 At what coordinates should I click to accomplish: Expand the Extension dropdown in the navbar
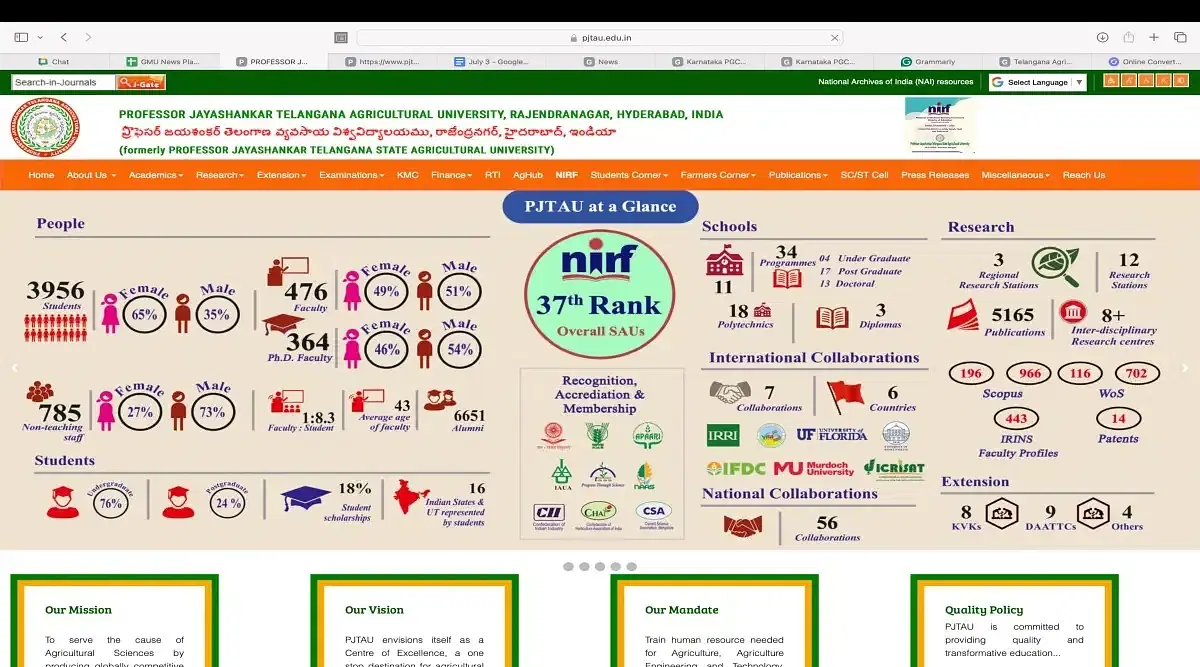pos(281,175)
